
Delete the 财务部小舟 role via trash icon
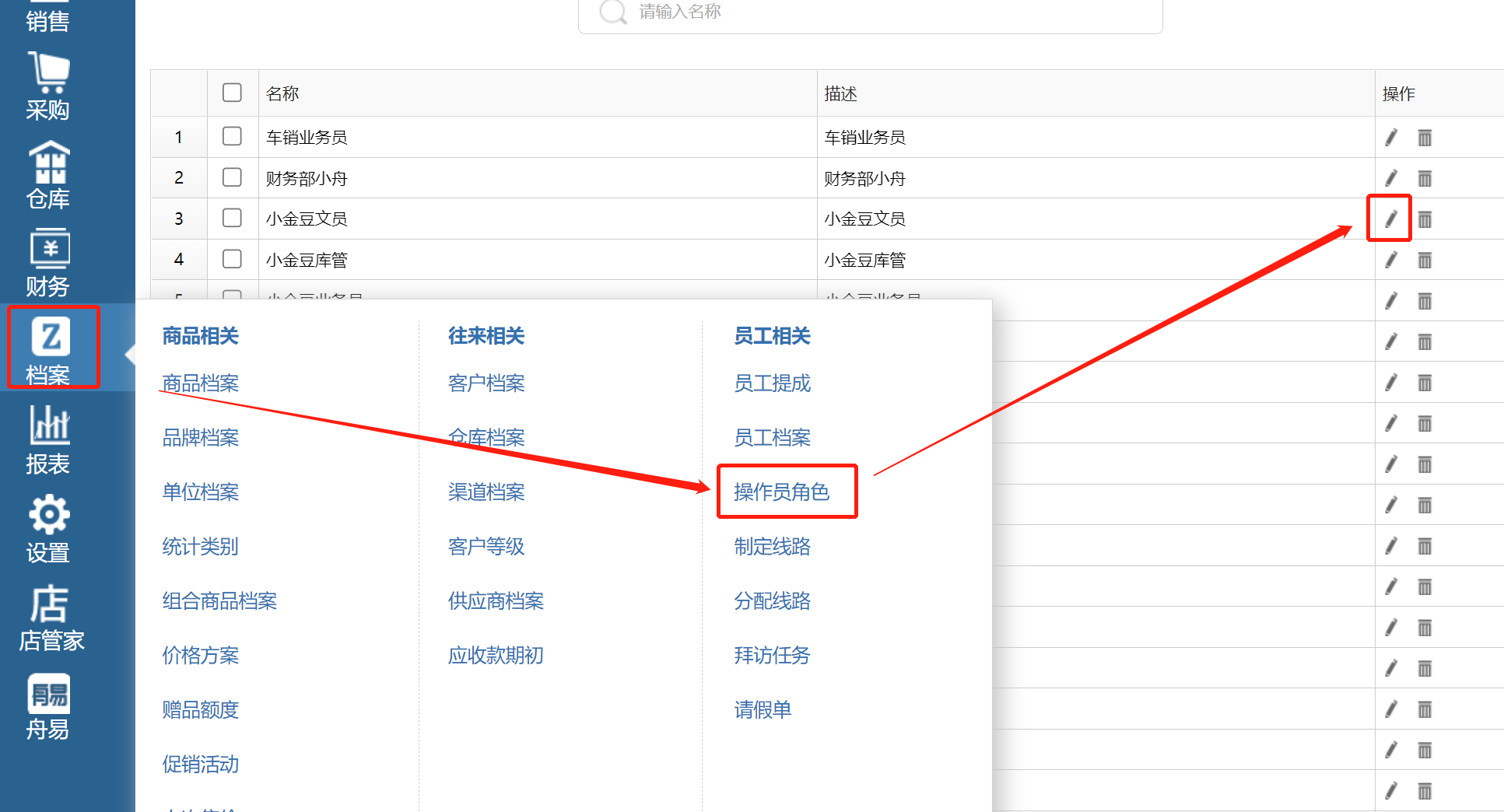pyautogui.click(x=1425, y=179)
